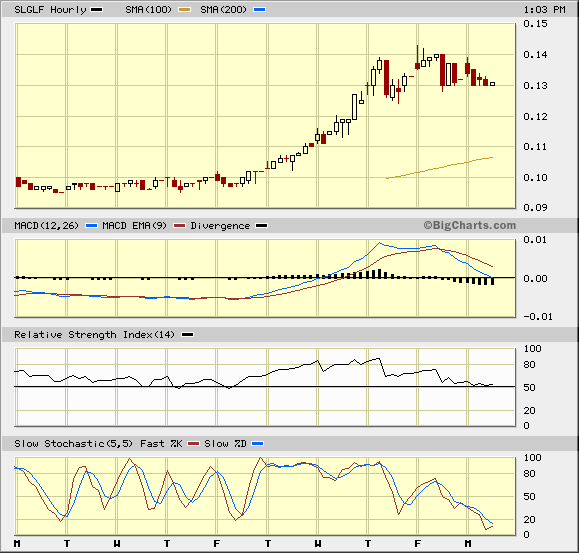Click the black Divergence legend swatch
Screen dimensions: 579x553
262,226
